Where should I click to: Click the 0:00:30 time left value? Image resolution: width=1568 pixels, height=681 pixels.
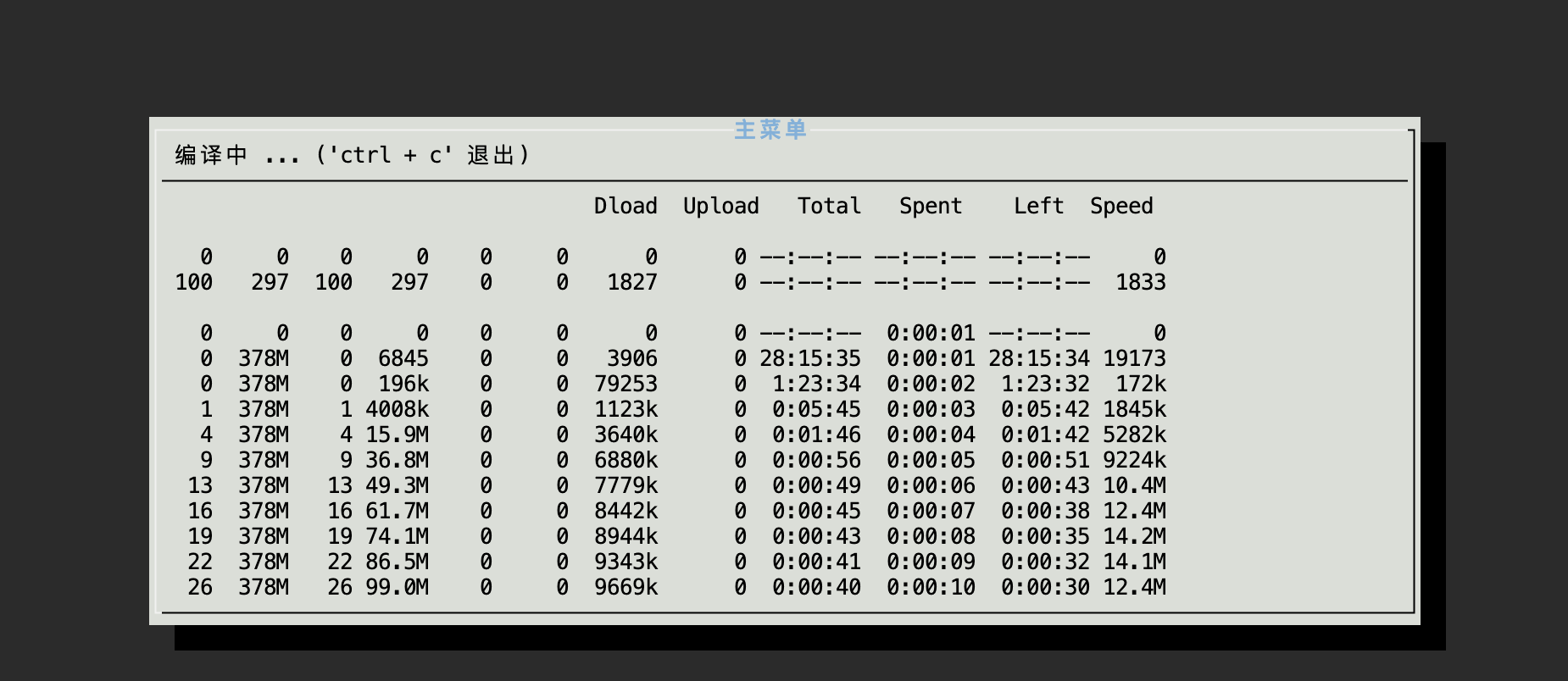pos(1045,587)
